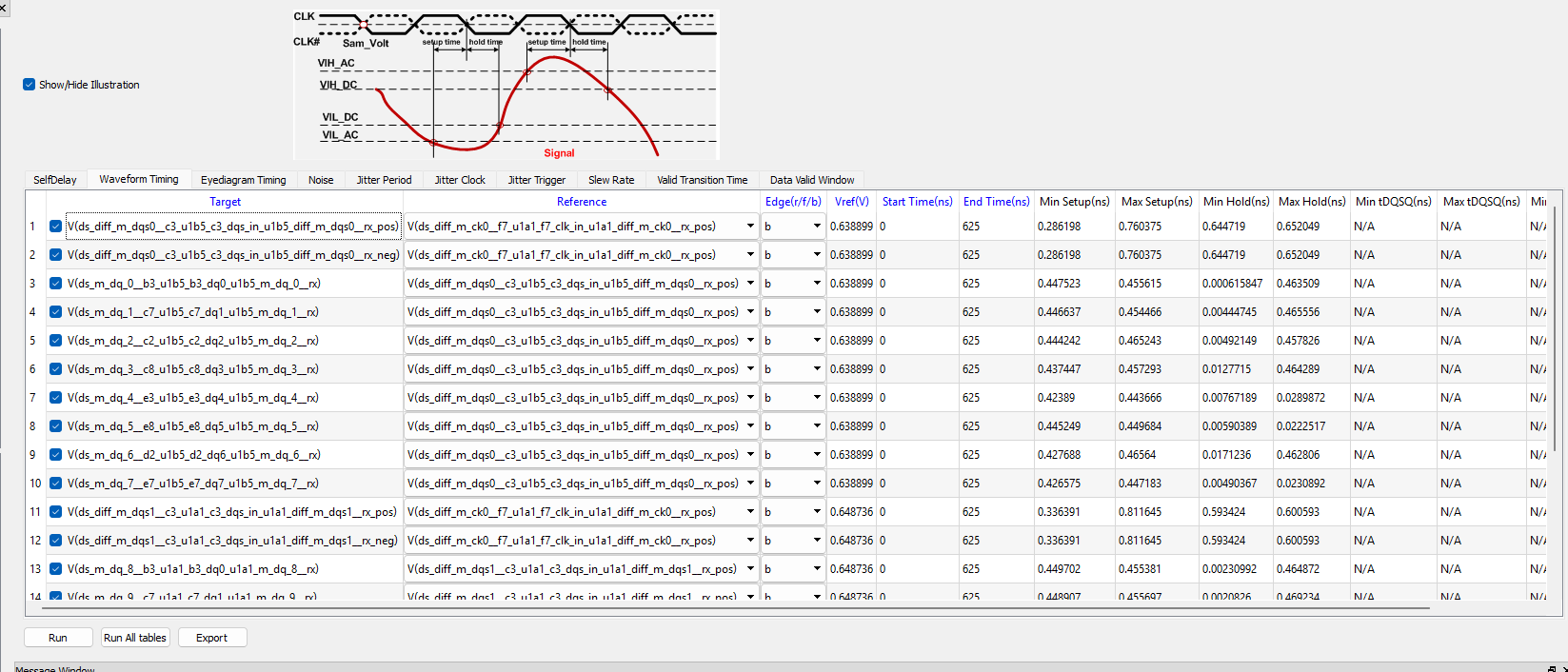Click the Run button
The width and height of the screenshot is (1568, 672).
click(x=58, y=638)
